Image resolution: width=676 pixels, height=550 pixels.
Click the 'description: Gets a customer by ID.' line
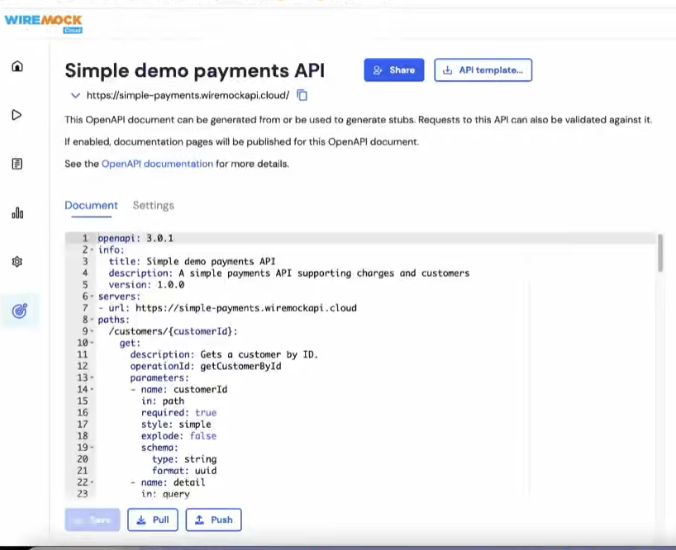click(224, 355)
